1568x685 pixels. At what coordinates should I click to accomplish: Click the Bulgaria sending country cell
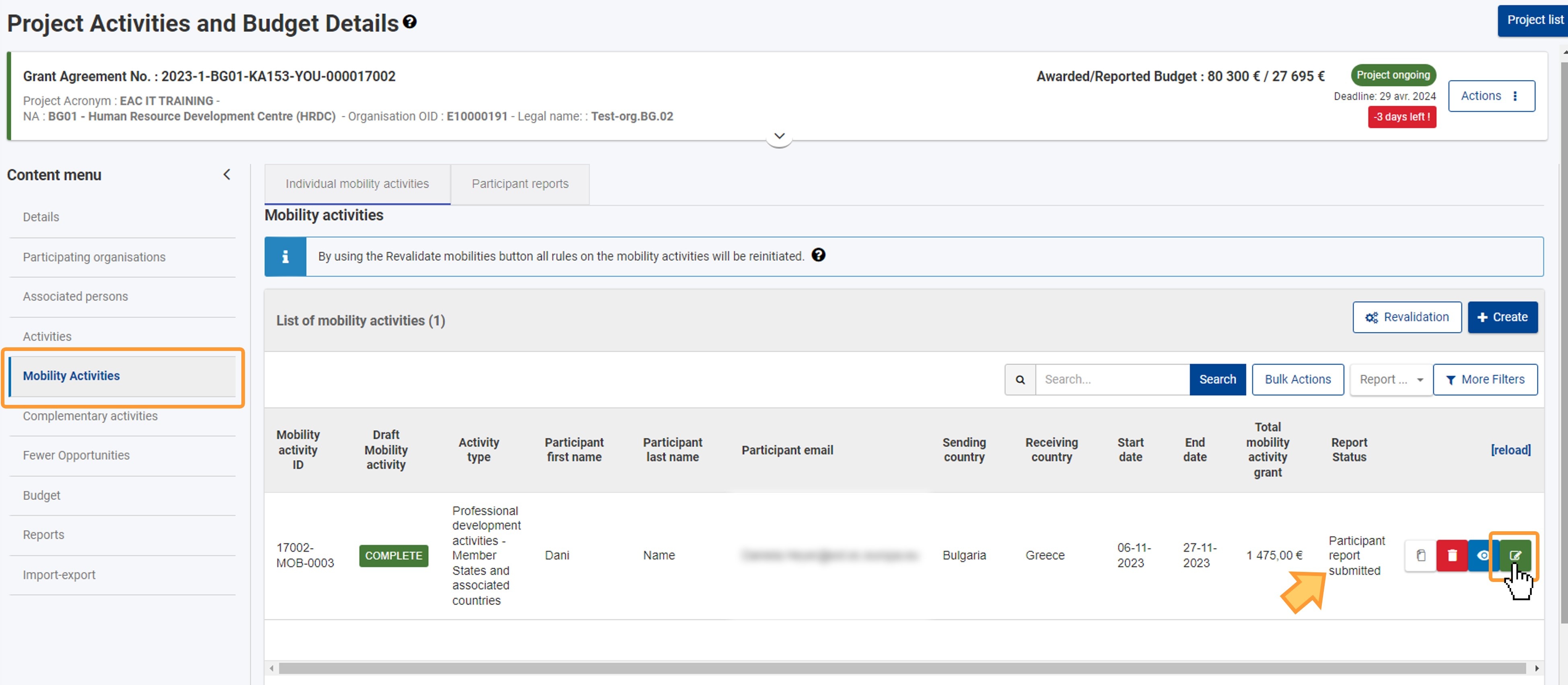tap(963, 555)
